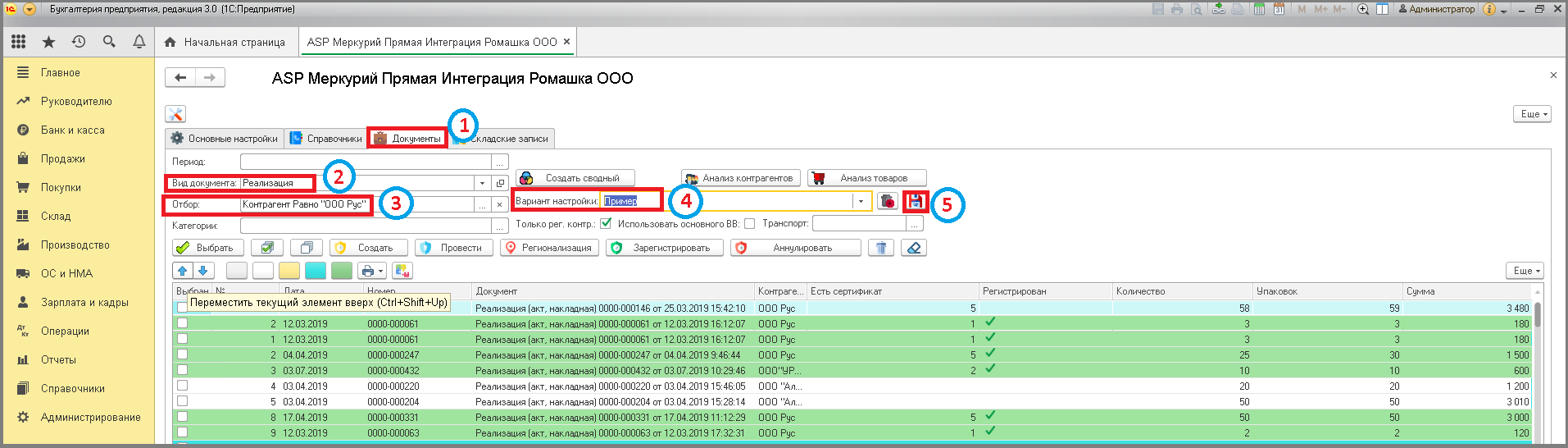The image size is (1568, 448).
Task: Check the row checkbox for 0000-000204
Action: [182, 401]
